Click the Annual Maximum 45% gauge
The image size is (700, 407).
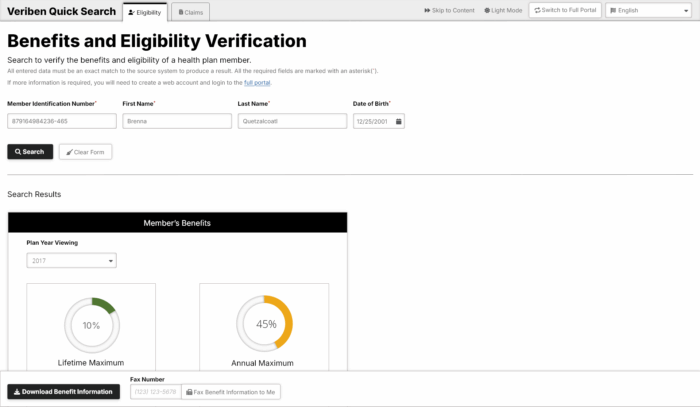(264, 325)
